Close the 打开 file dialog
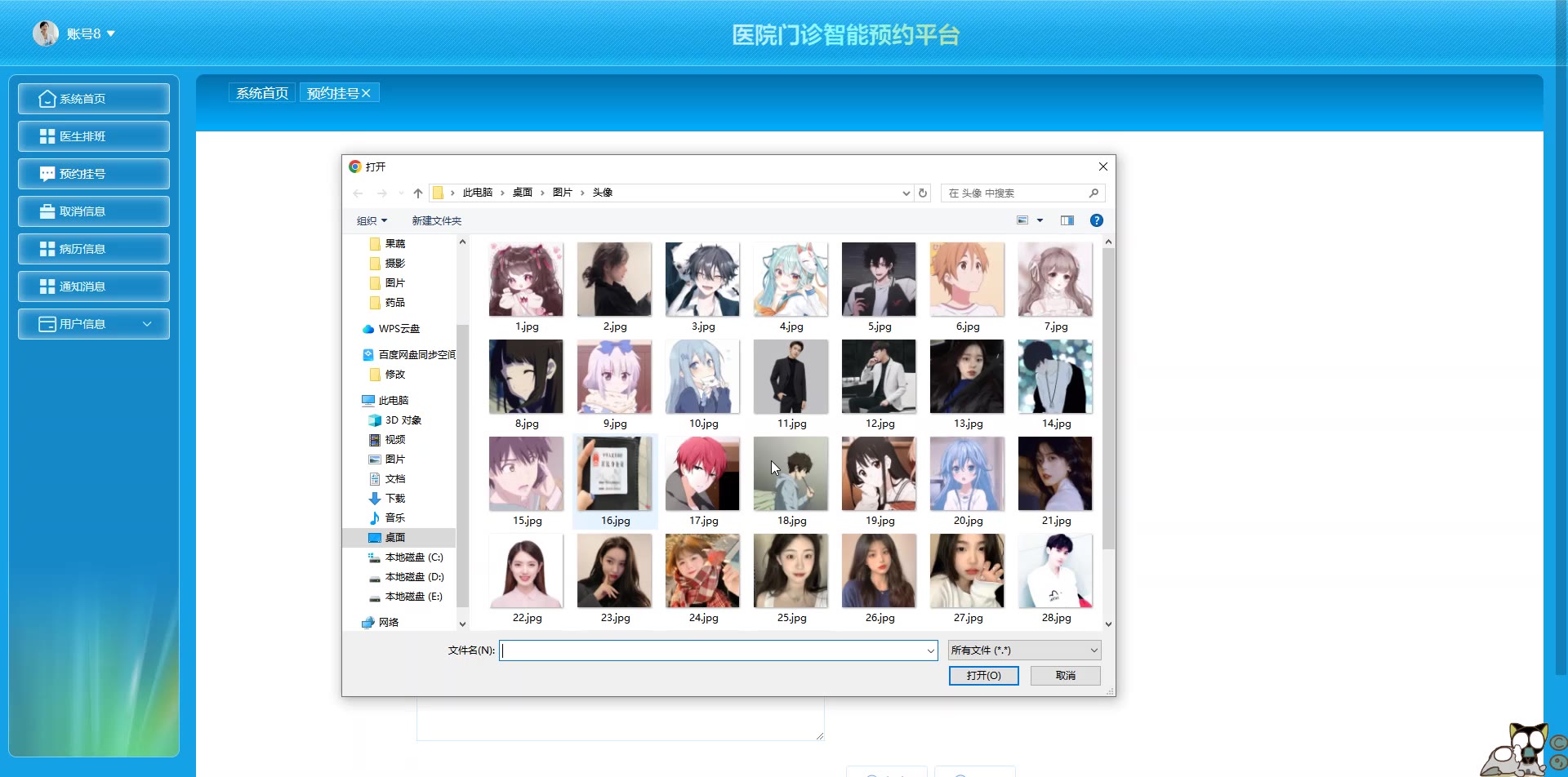The height and width of the screenshot is (777, 1568). coord(1103,166)
